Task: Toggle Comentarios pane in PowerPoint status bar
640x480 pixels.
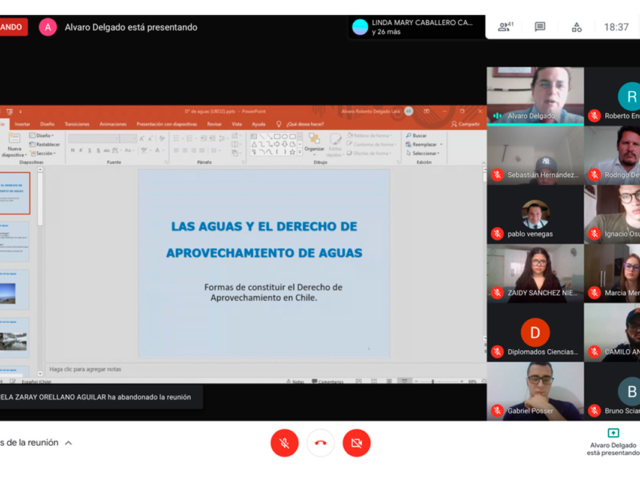Action: click(x=328, y=382)
